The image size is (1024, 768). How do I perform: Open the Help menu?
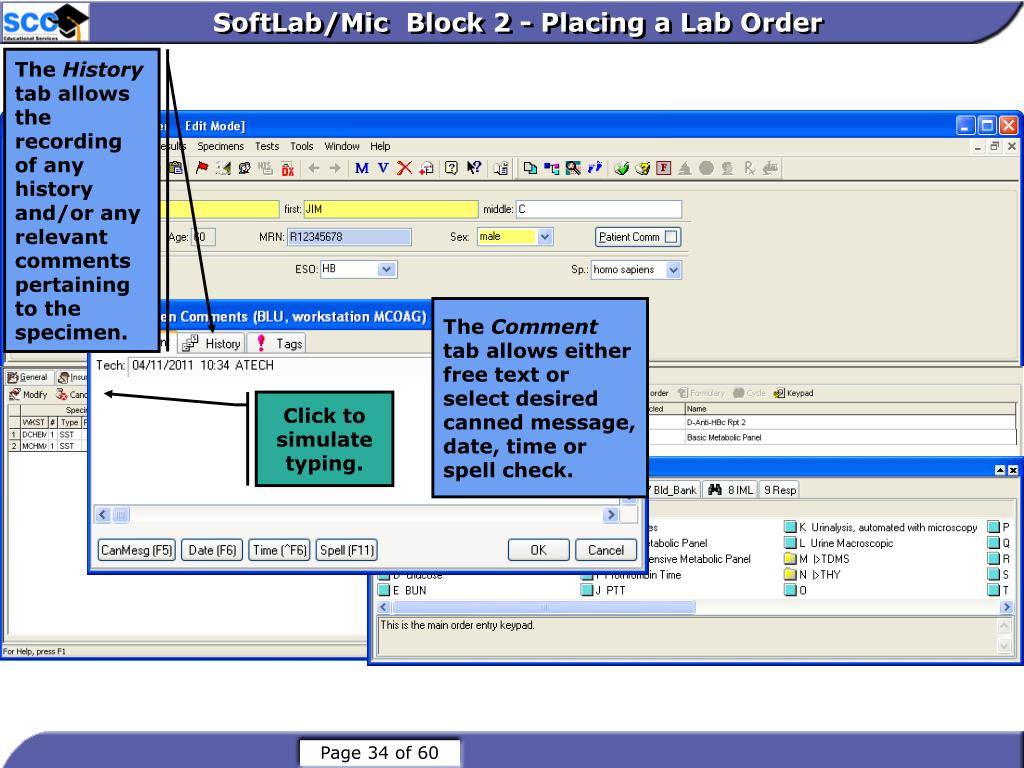pos(380,146)
